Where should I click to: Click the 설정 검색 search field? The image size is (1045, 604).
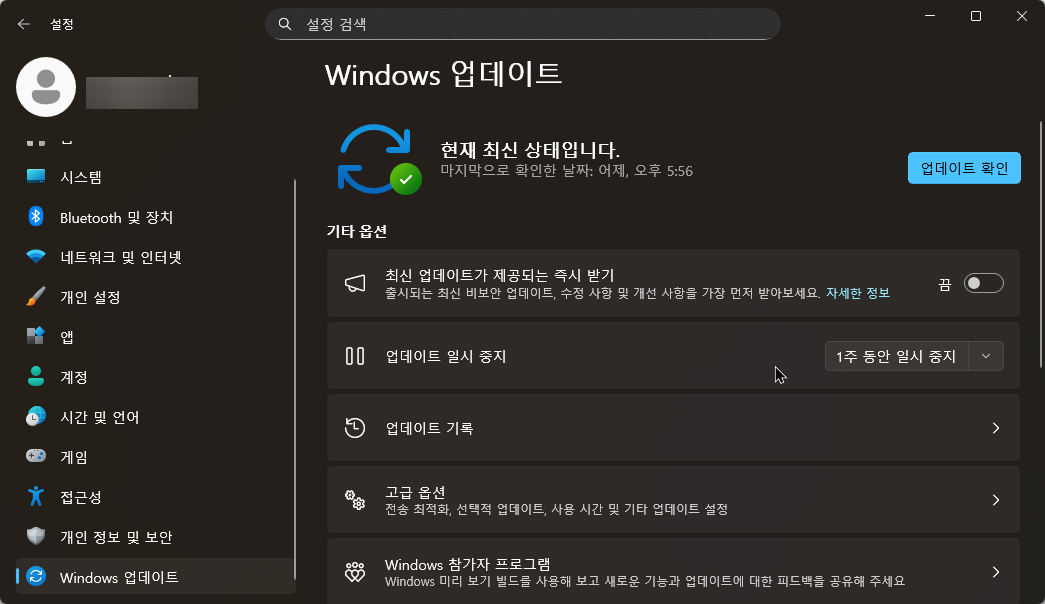pyautogui.click(x=522, y=24)
